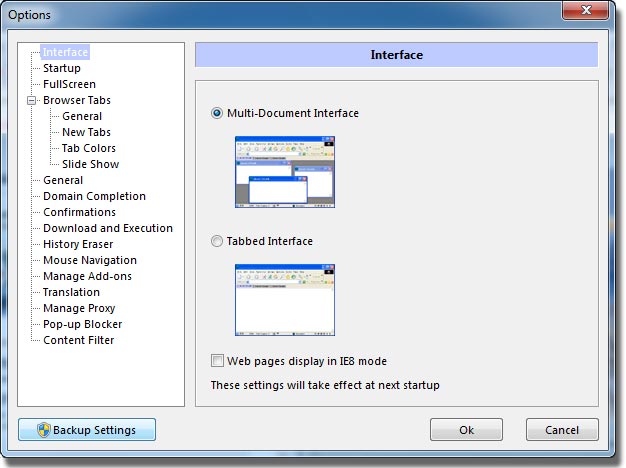Open the History Eraser section
This screenshot has height=468, width=626.
(78, 244)
